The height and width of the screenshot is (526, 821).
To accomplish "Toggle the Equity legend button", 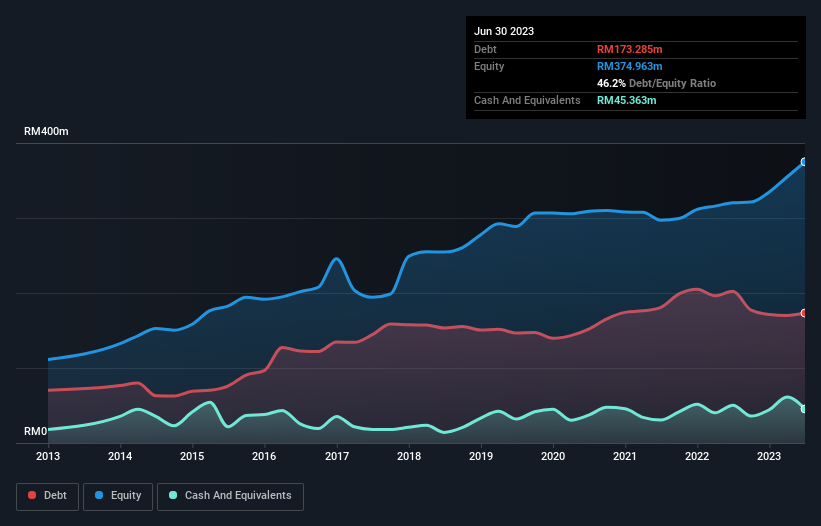I will coord(118,496).
